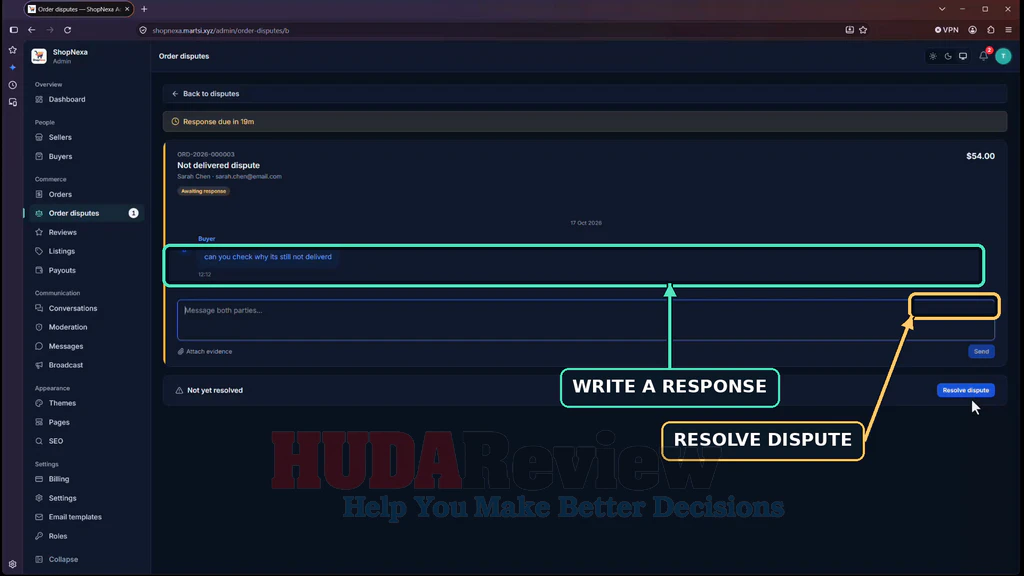Open Buyers section
Image resolution: width=1024 pixels, height=576 pixels.
click(60, 156)
